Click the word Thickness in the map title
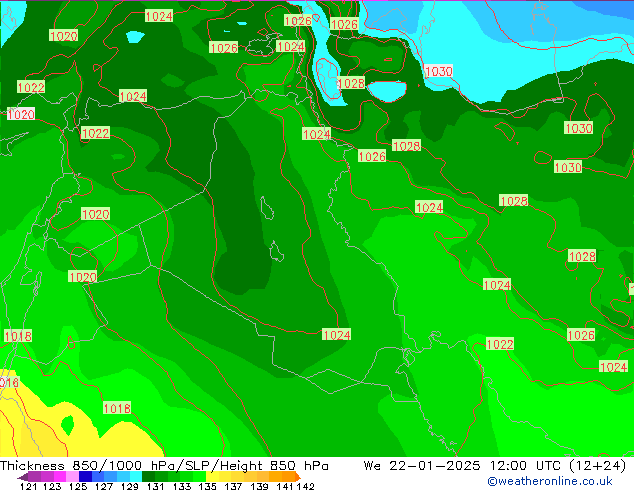The image size is (634, 490). [32, 466]
